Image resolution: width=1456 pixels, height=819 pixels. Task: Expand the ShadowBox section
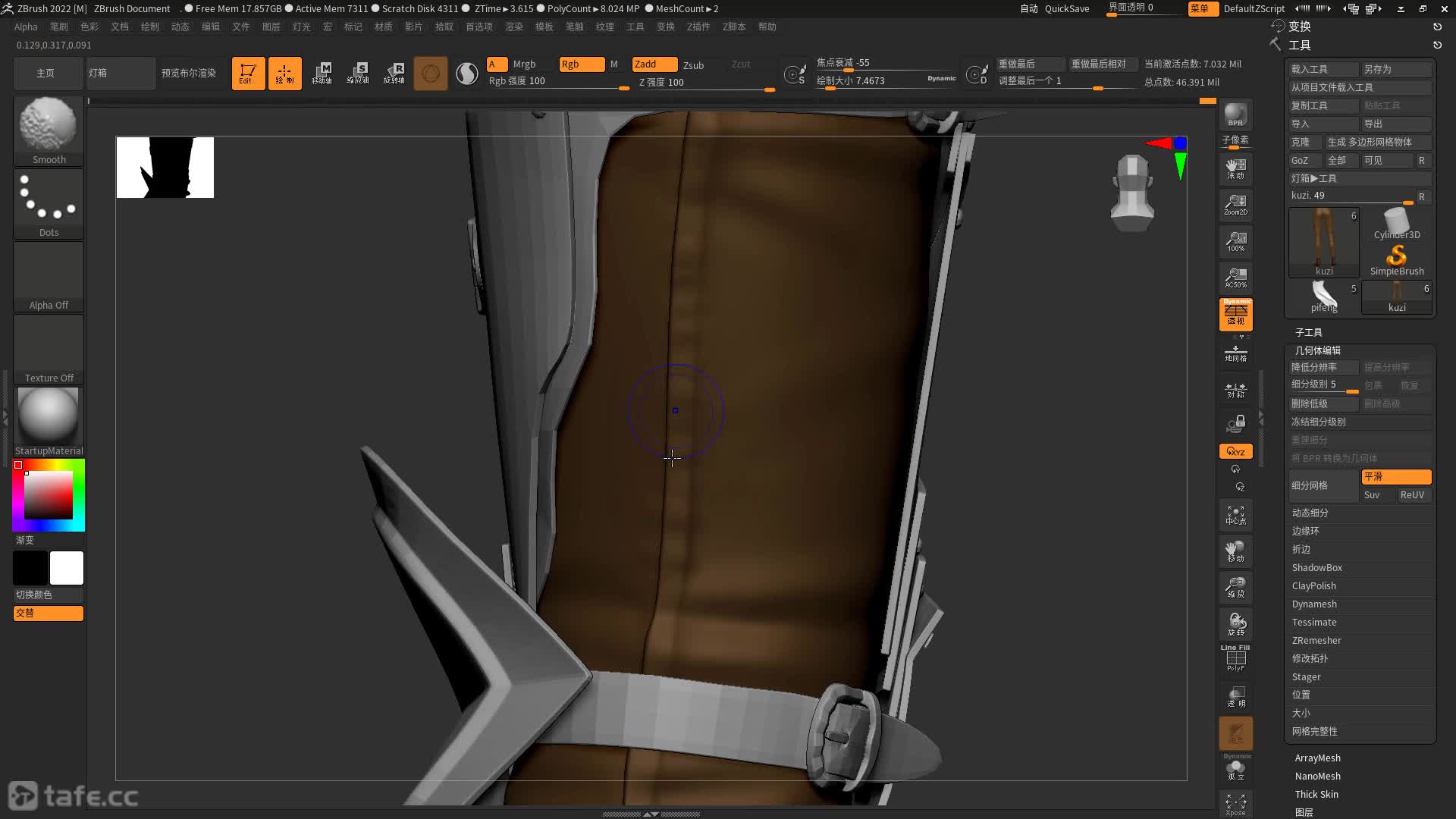pyautogui.click(x=1316, y=568)
